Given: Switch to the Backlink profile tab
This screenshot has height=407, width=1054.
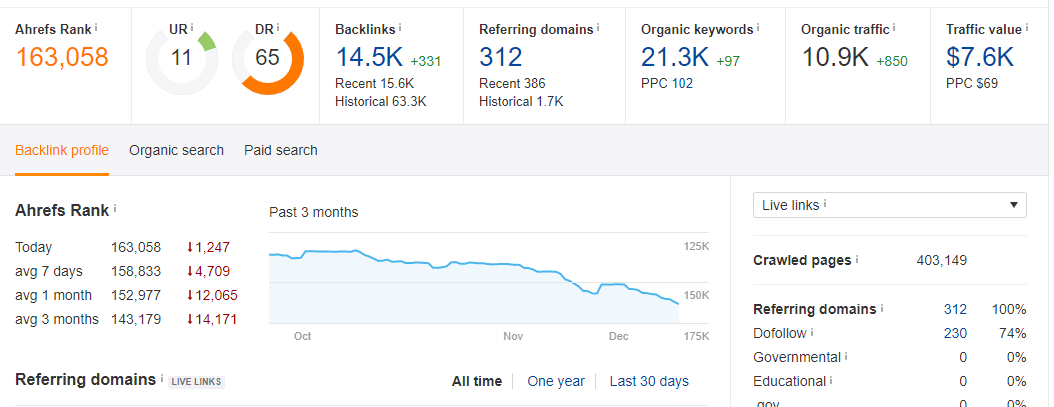Looking at the screenshot, I should coord(62,150).
